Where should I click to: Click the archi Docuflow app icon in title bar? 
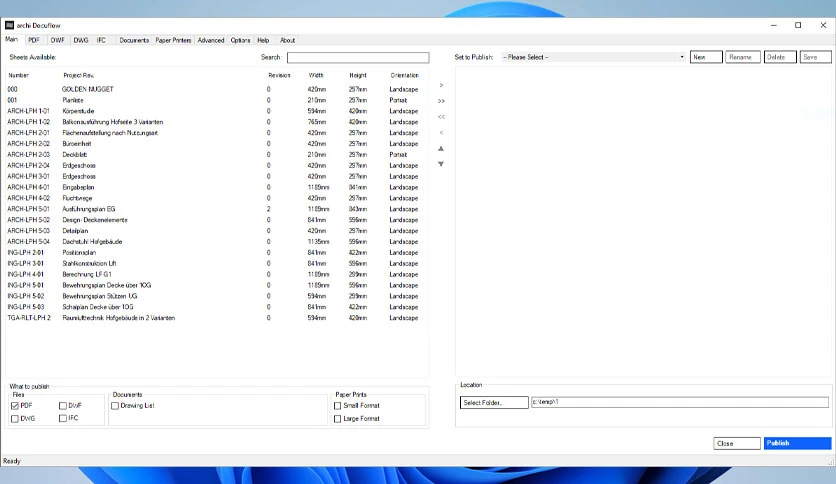[x=9, y=25]
